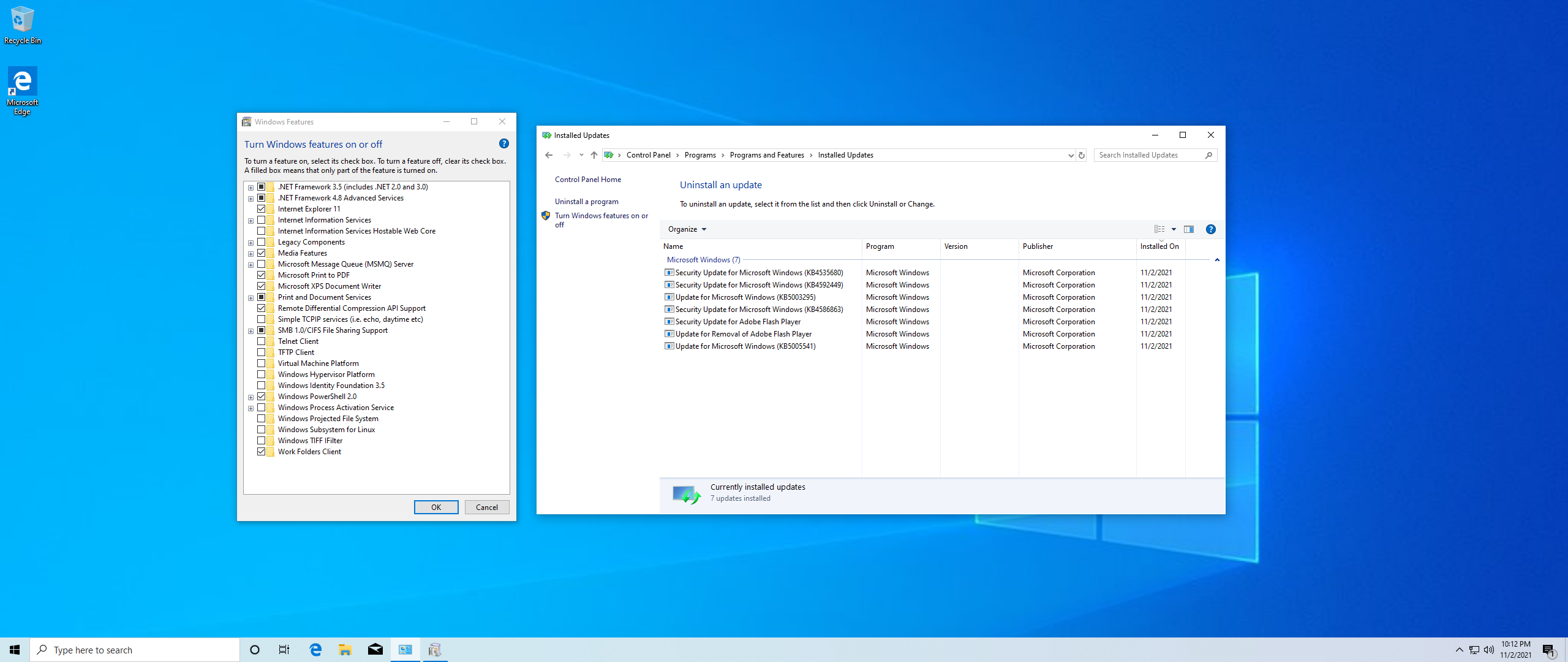The height and width of the screenshot is (662, 1568).
Task: Uncheck Microsoft Print to PDF
Action: coord(262,275)
